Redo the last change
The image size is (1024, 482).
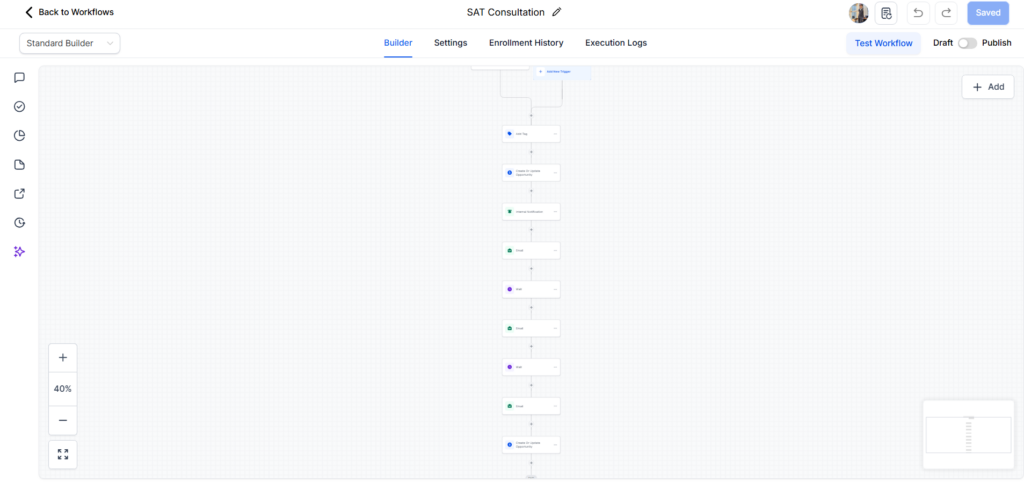(x=946, y=13)
